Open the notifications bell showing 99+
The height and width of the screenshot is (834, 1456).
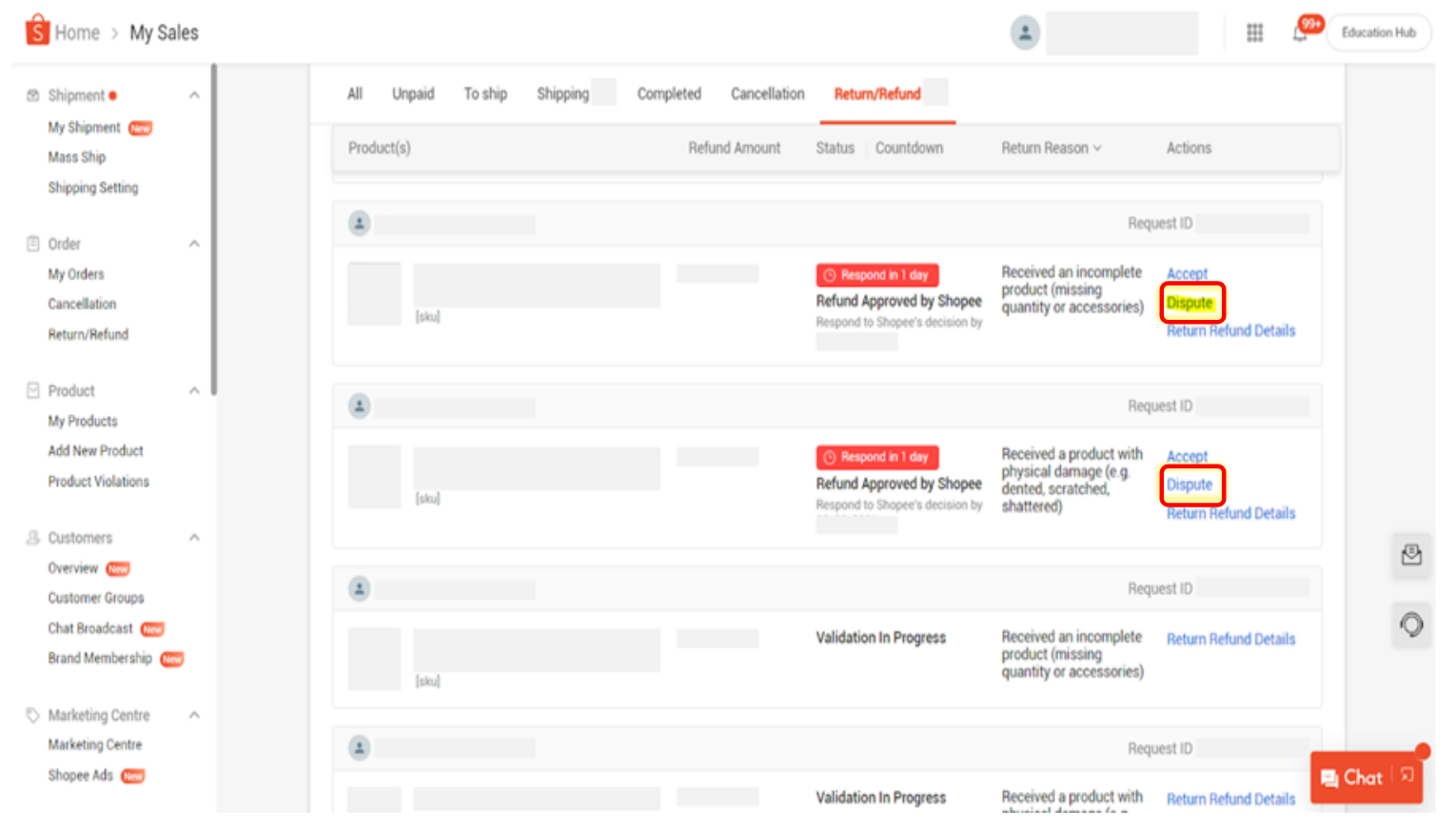point(1300,32)
